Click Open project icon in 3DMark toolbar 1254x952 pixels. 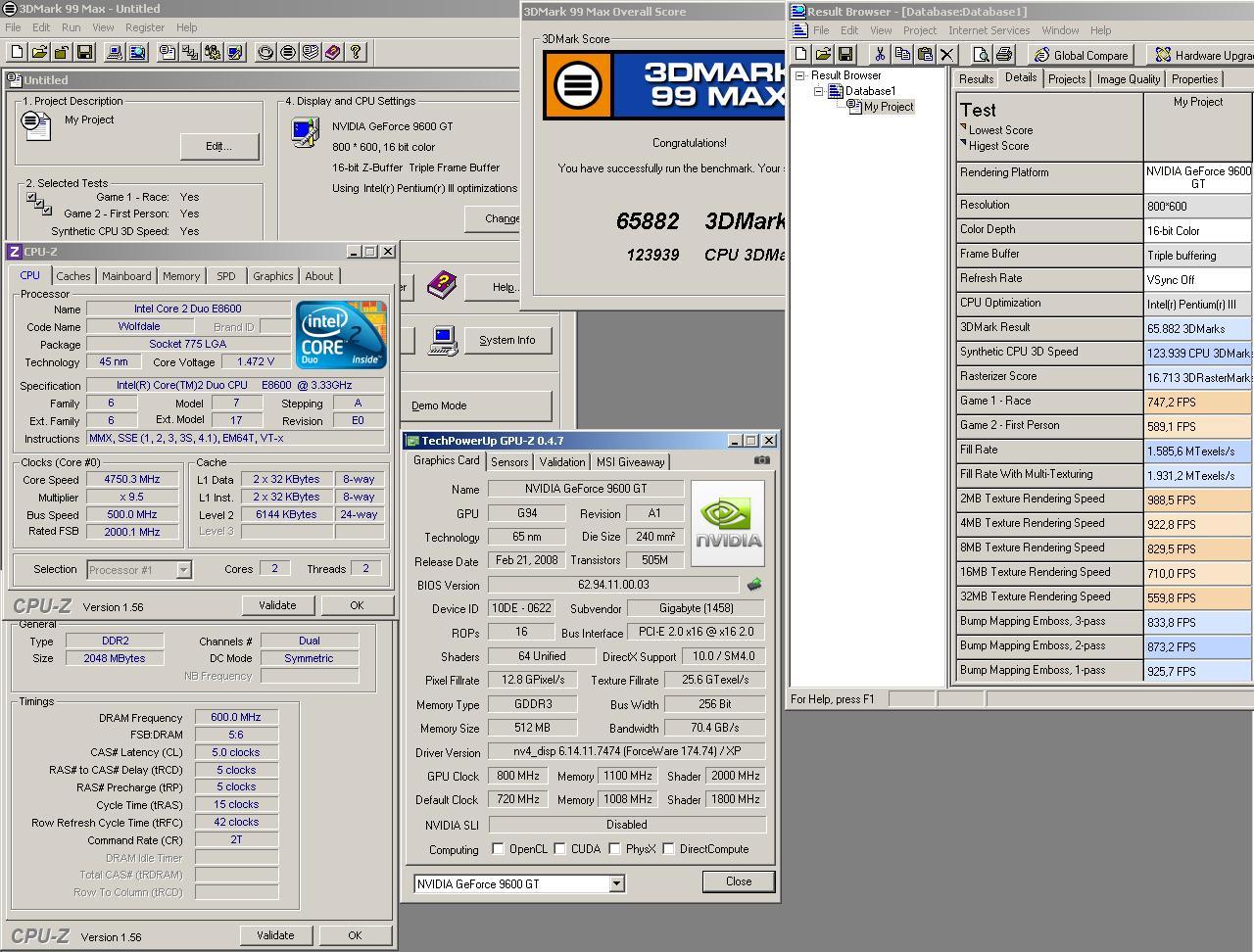point(39,52)
